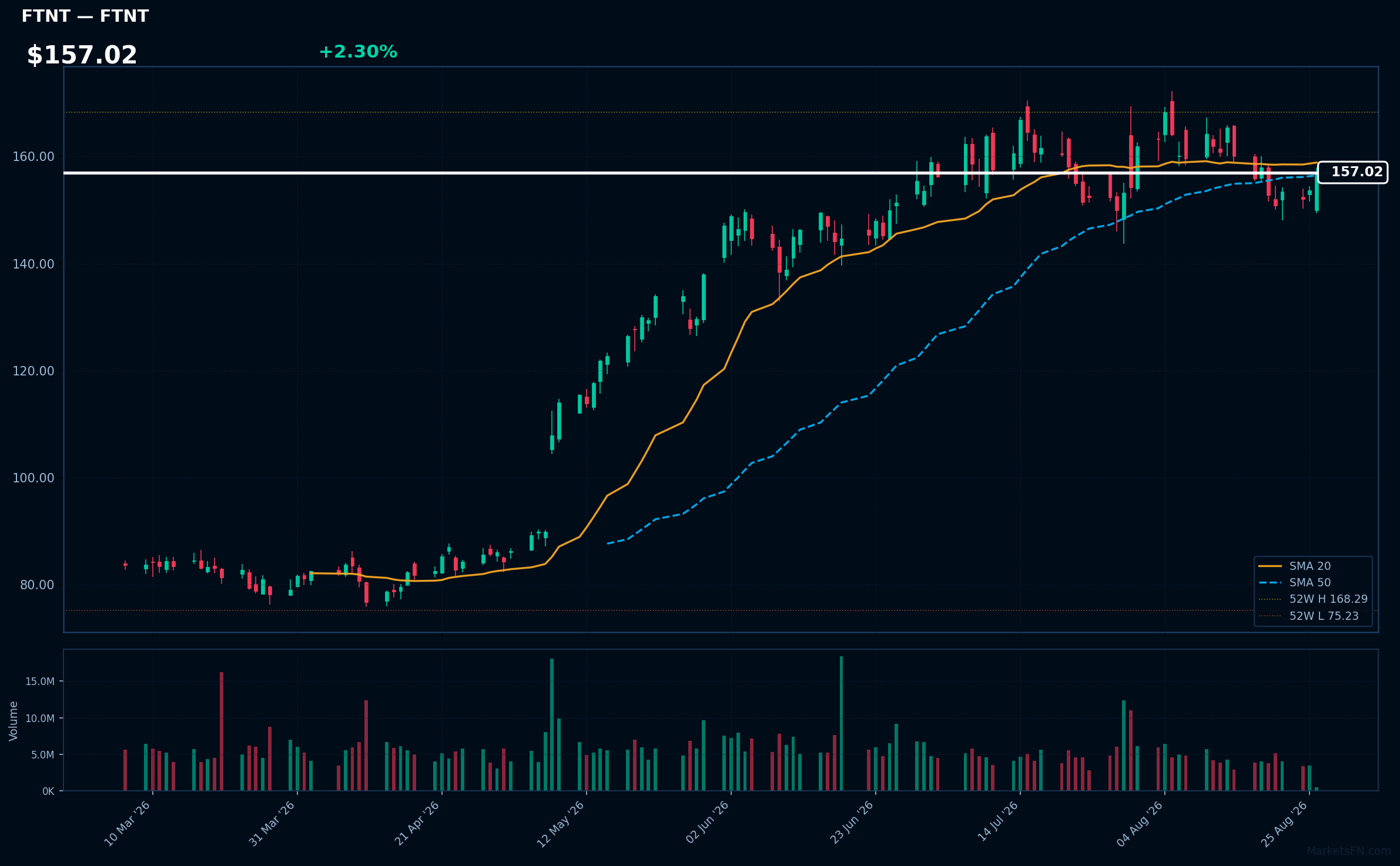The width and height of the screenshot is (1400, 866).
Task: Click the 02 Jun '26 date label
Action: point(707,823)
